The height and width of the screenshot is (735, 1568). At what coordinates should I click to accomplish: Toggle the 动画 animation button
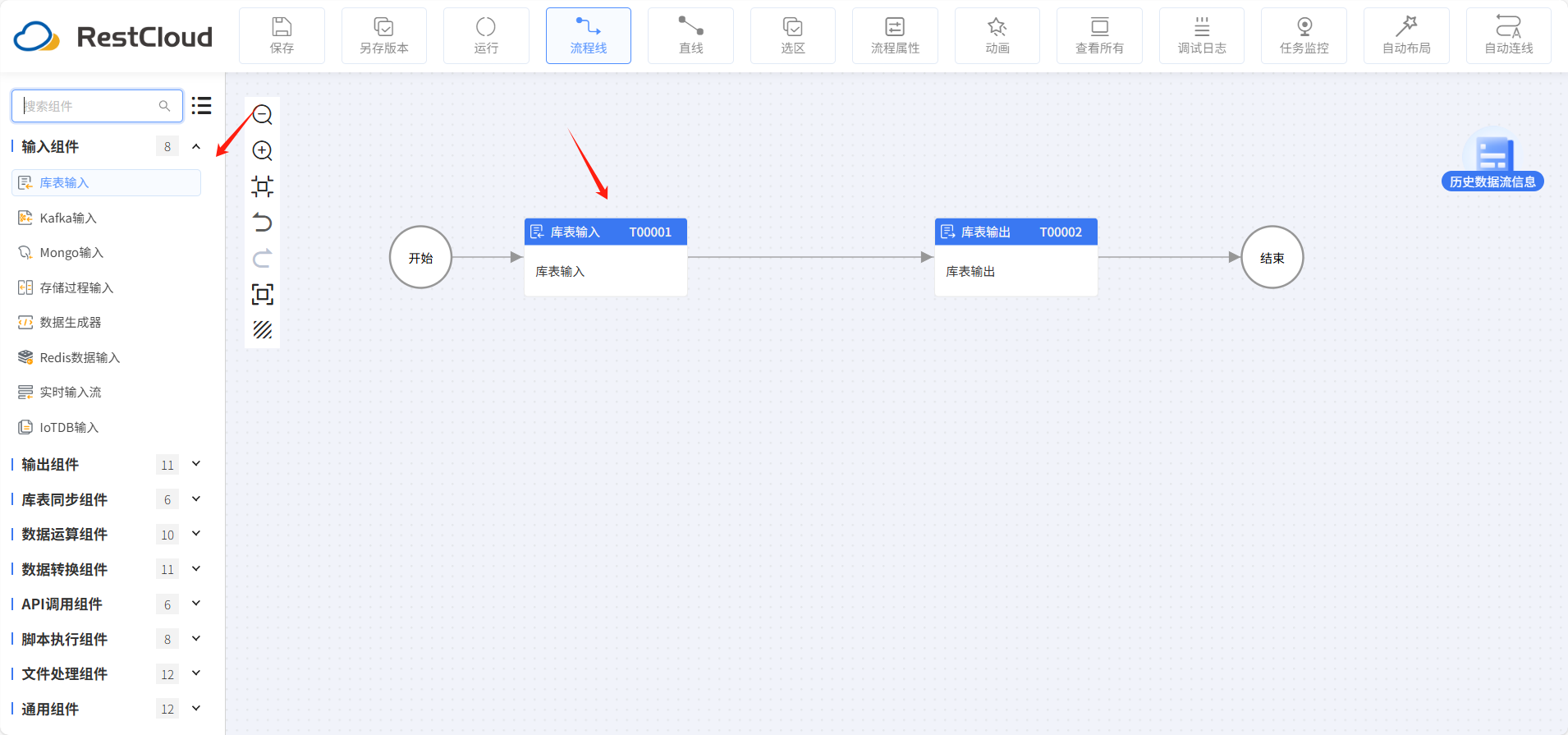coord(997,36)
